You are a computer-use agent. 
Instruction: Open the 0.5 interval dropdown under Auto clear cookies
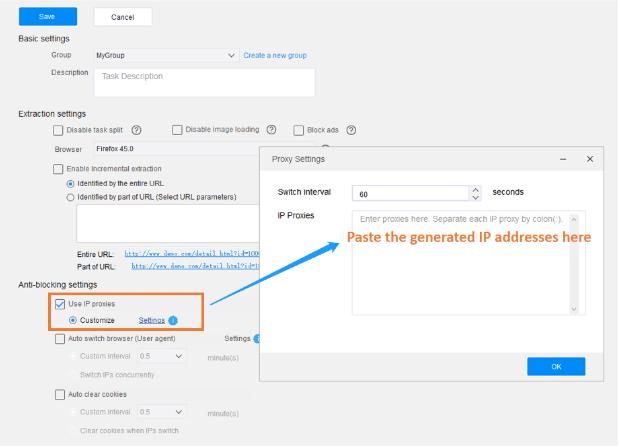pyautogui.click(x=162, y=412)
